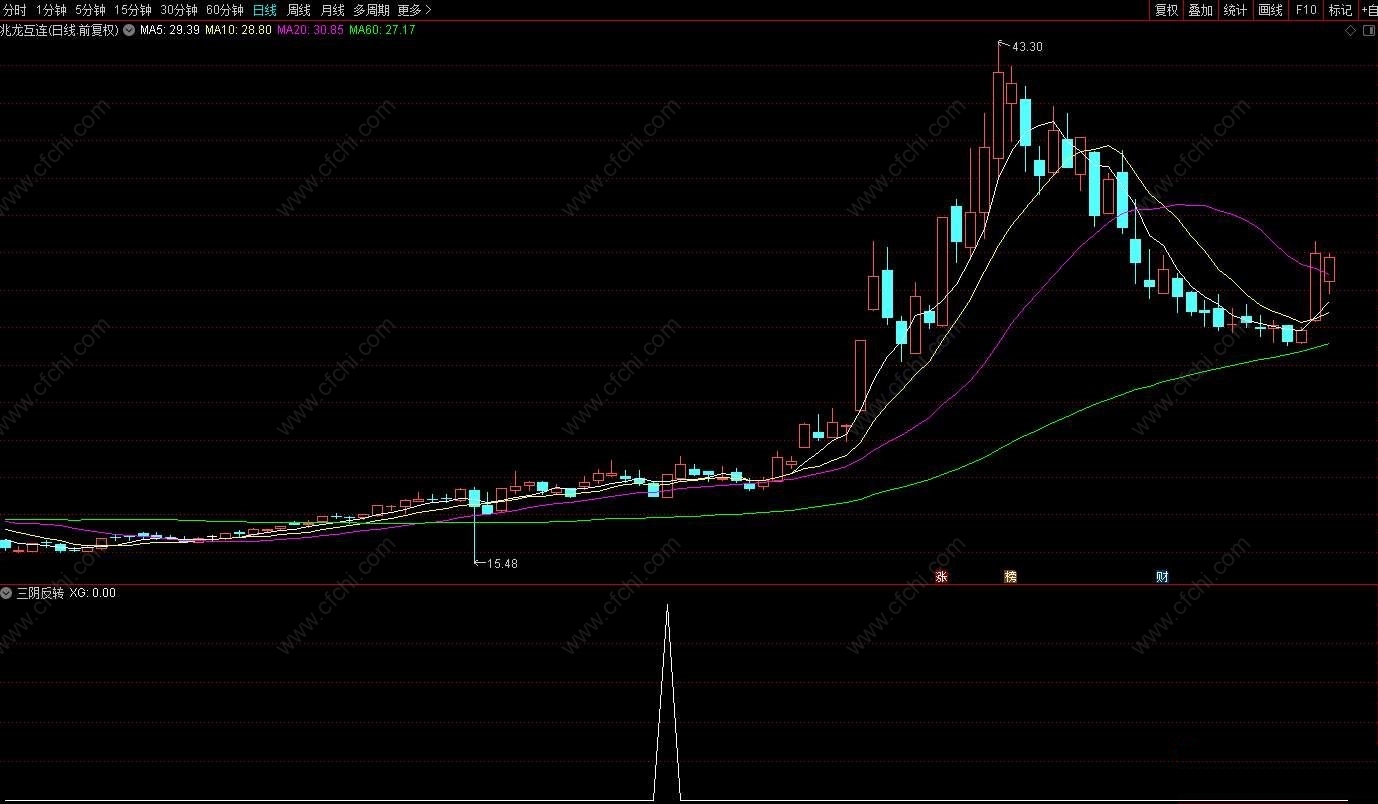Click the 复权 adjustment button
Image resolution: width=1378 pixels, height=804 pixels.
[x=1167, y=10]
